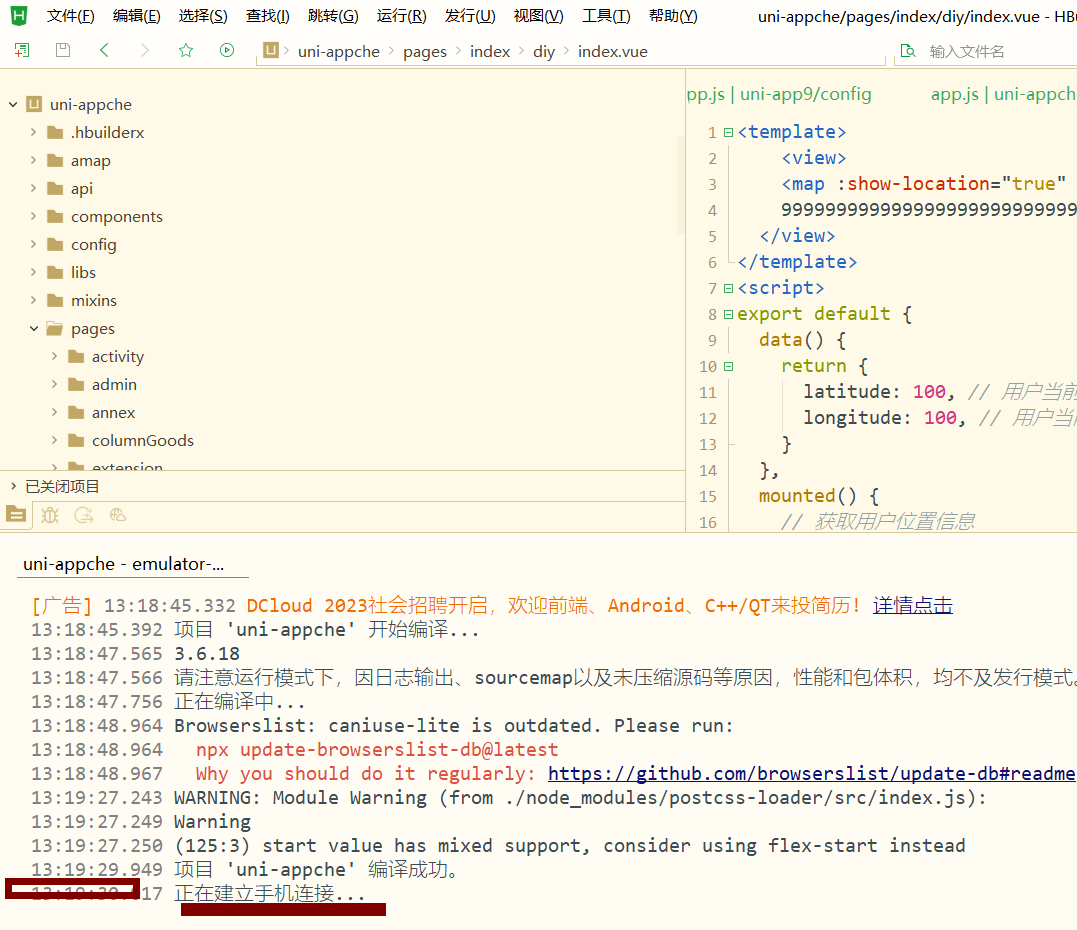Switch to app.js uni-app9/config tab
Screen dimensions: 1077x930
779,94
